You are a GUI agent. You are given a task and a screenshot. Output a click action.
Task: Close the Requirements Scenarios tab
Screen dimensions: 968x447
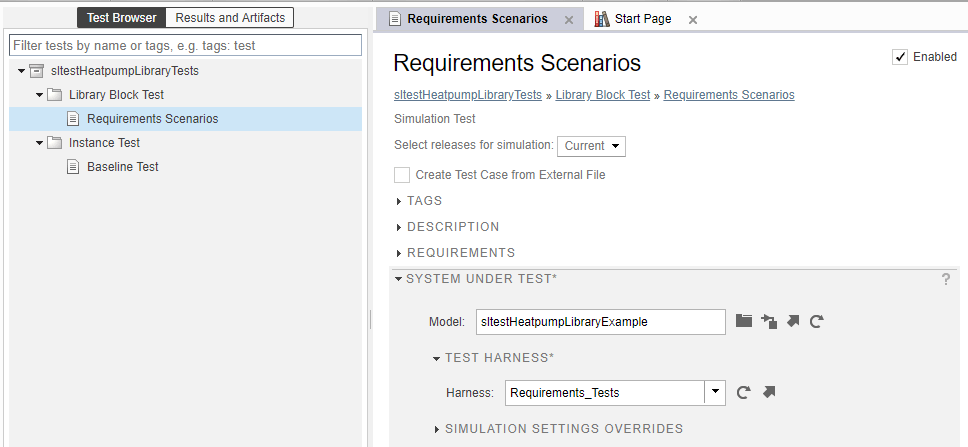click(x=569, y=19)
